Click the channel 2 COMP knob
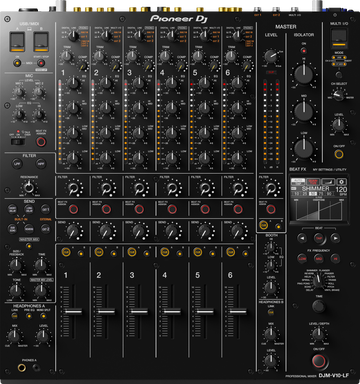 coord(116,66)
